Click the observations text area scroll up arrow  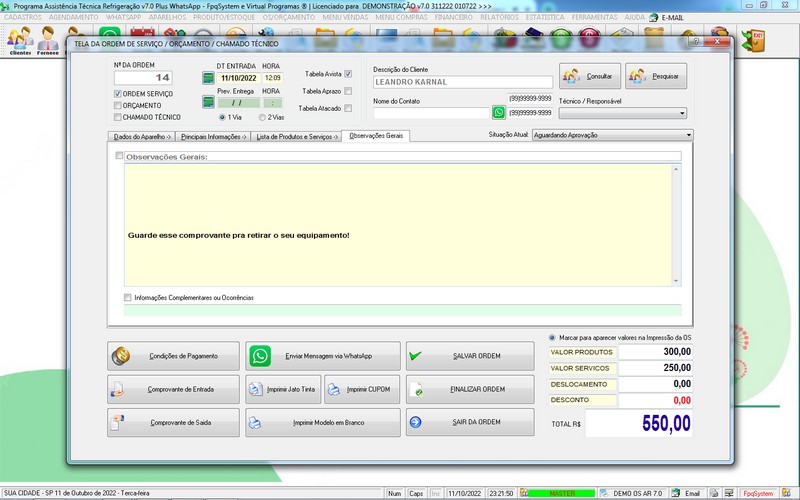click(x=677, y=169)
